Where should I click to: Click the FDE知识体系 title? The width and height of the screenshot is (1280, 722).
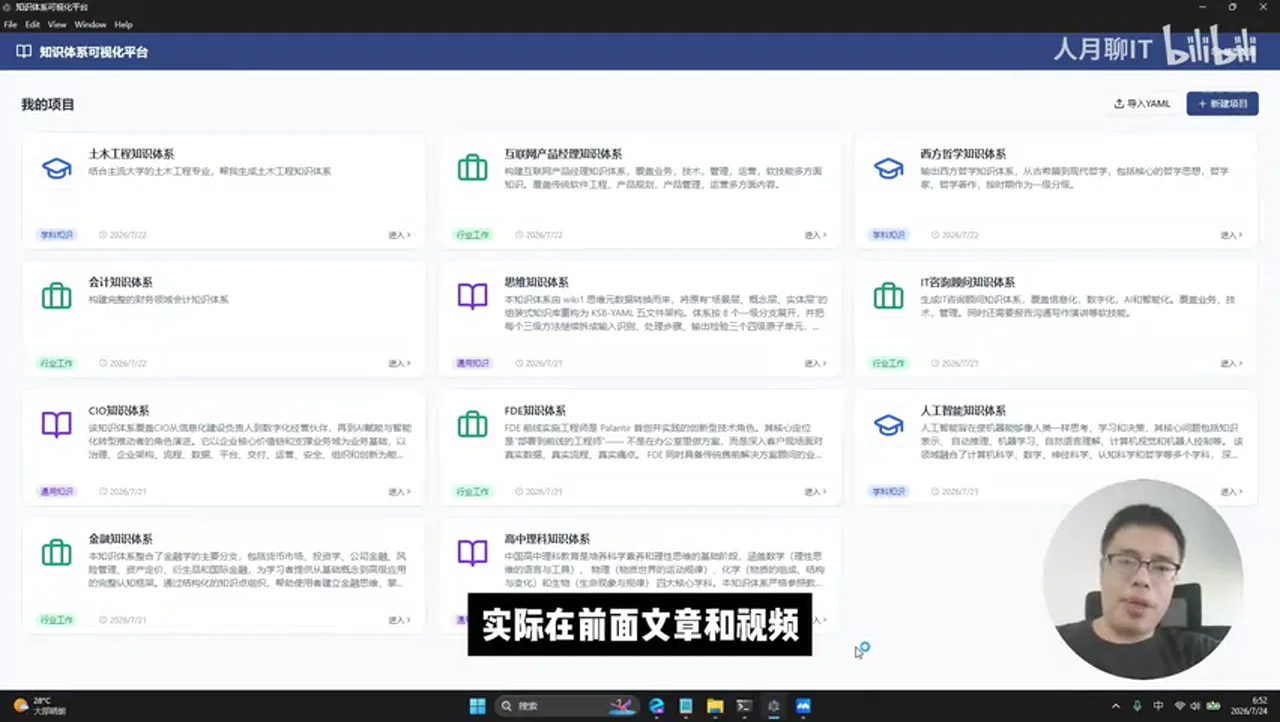point(535,410)
